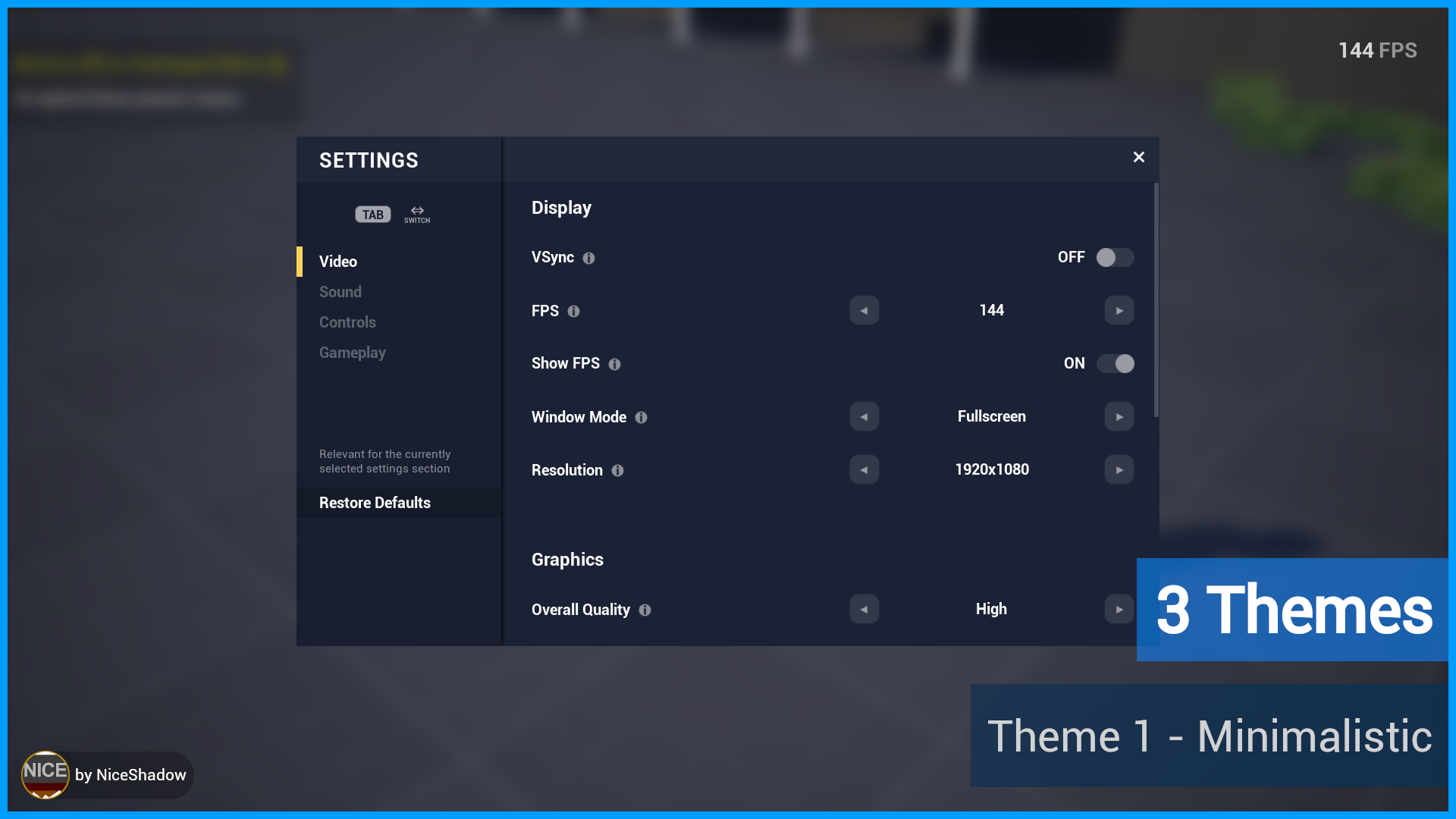Cycle Window Mode with the right arrow
Screen dimensions: 1456x819
(x=1119, y=416)
